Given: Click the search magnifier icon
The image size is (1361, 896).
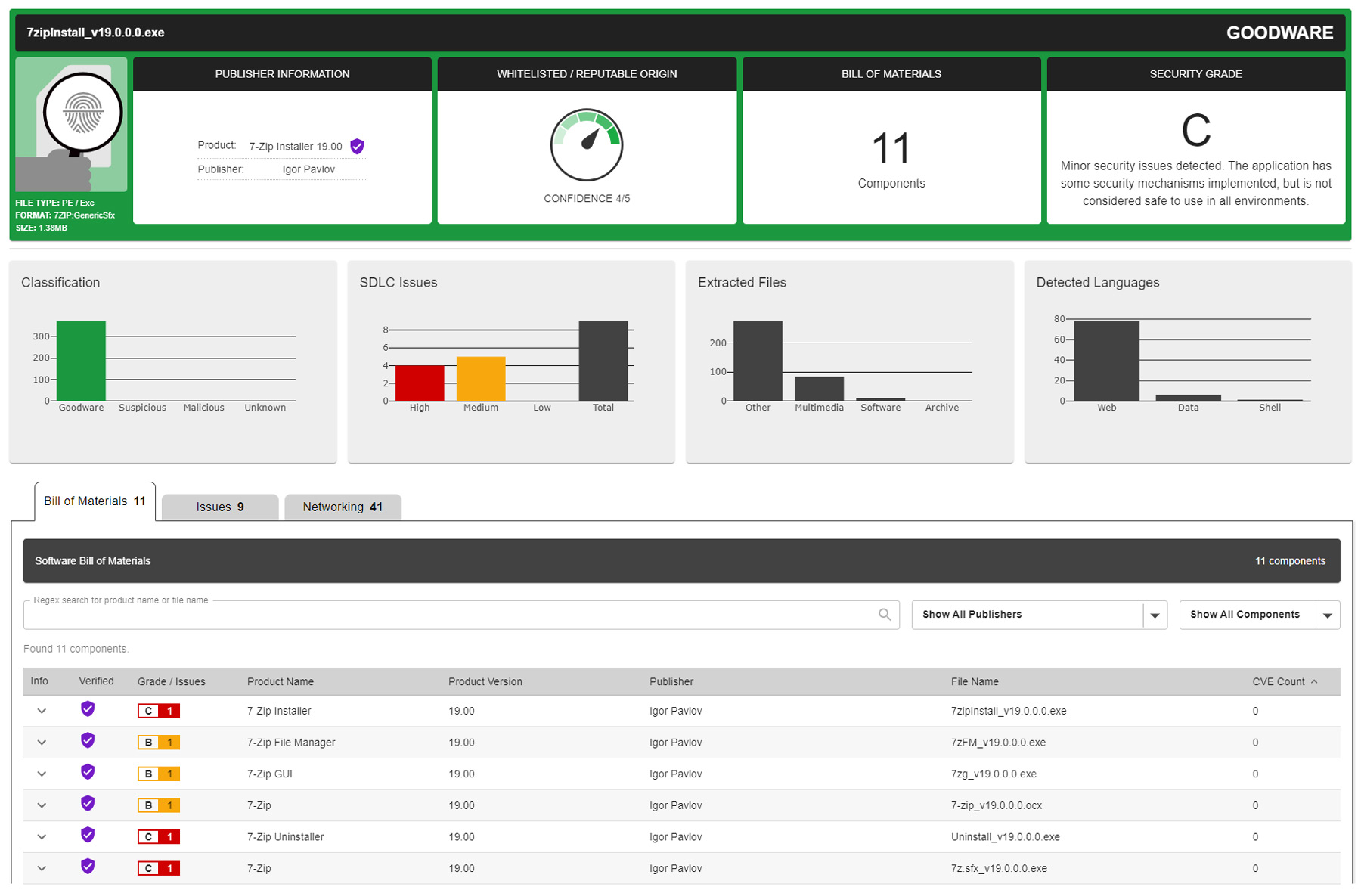Looking at the screenshot, I should (885, 615).
